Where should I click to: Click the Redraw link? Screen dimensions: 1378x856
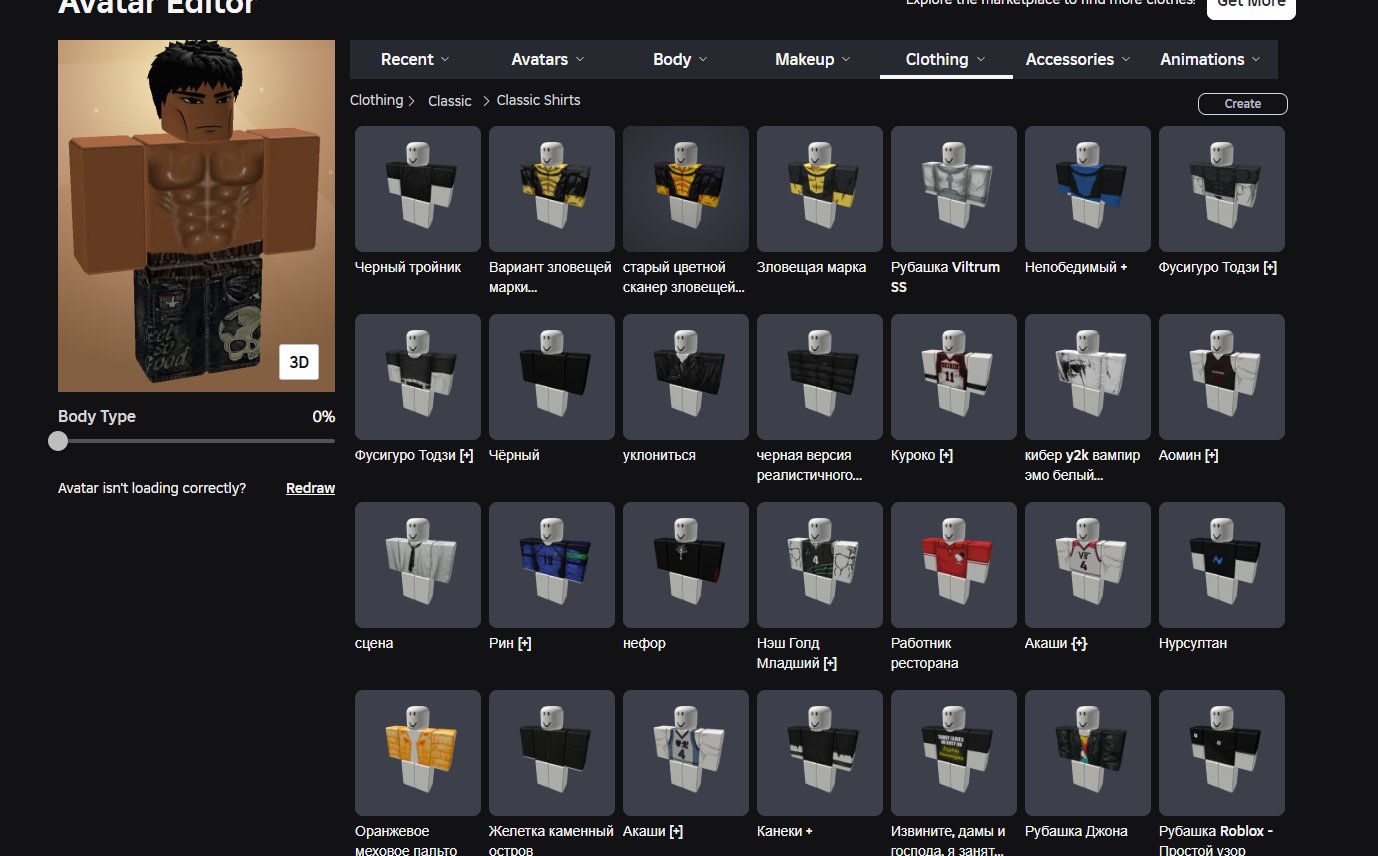point(310,489)
